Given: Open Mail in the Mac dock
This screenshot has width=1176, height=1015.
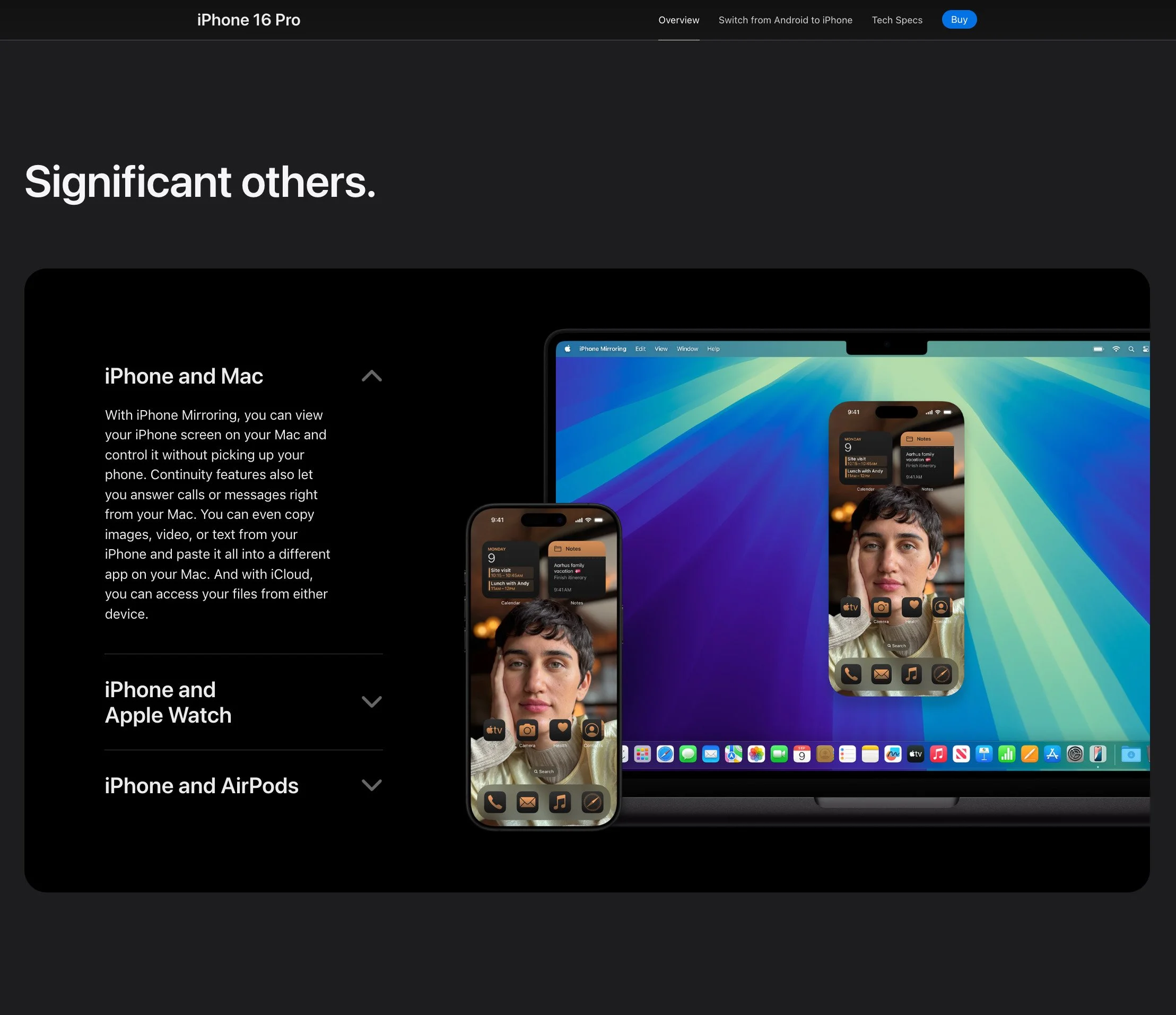Looking at the screenshot, I should 711,754.
